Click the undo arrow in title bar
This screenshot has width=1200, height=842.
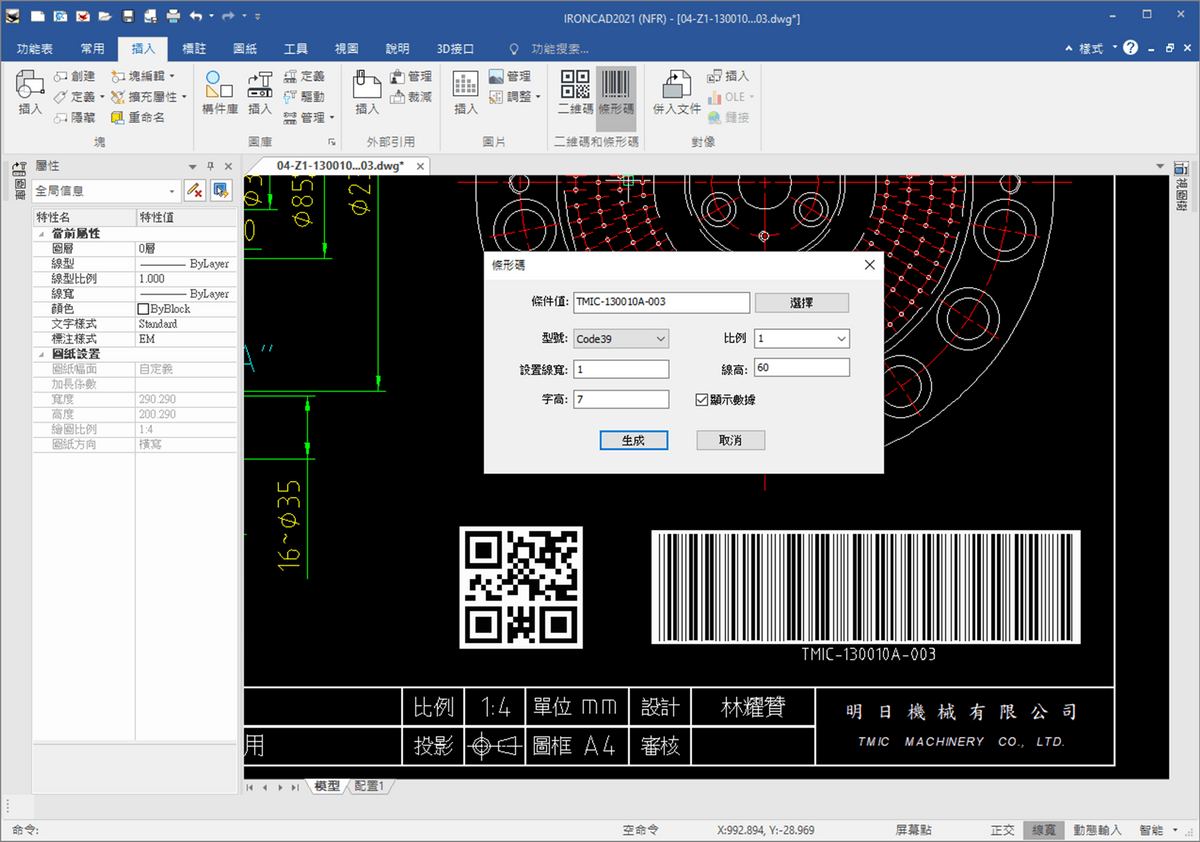[x=195, y=17]
